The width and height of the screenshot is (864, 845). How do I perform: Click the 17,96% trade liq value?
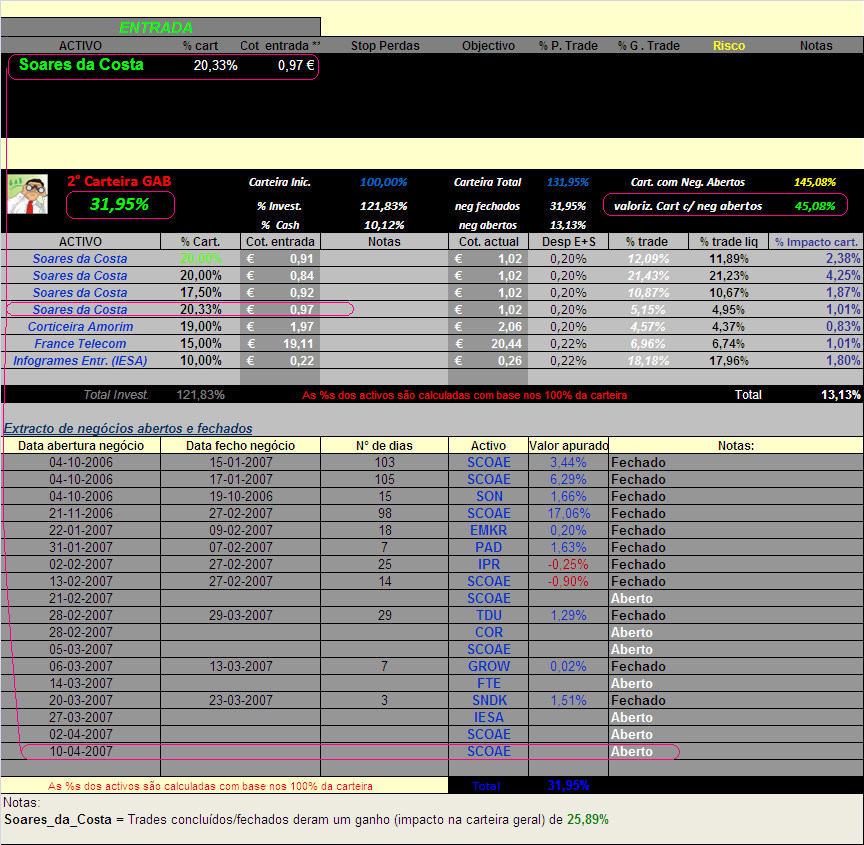tap(728, 361)
